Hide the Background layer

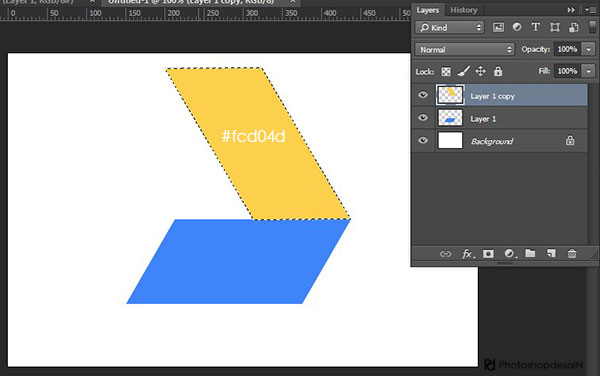pyautogui.click(x=423, y=140)
